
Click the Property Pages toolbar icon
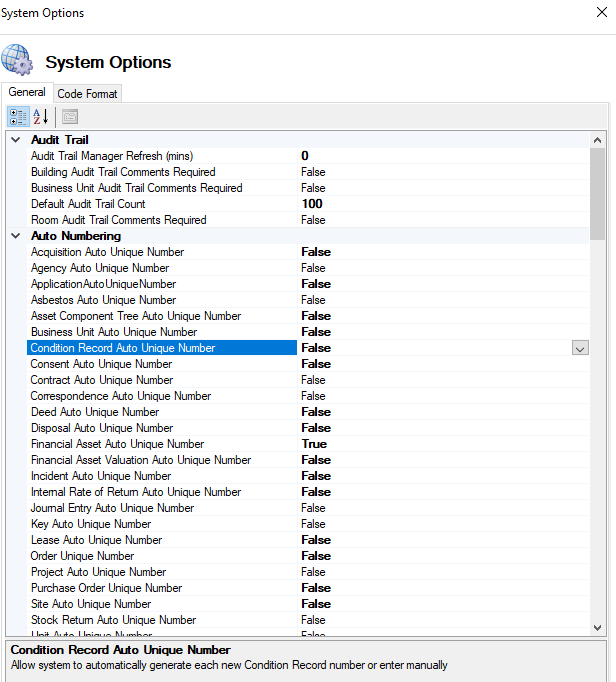point(69,116)
